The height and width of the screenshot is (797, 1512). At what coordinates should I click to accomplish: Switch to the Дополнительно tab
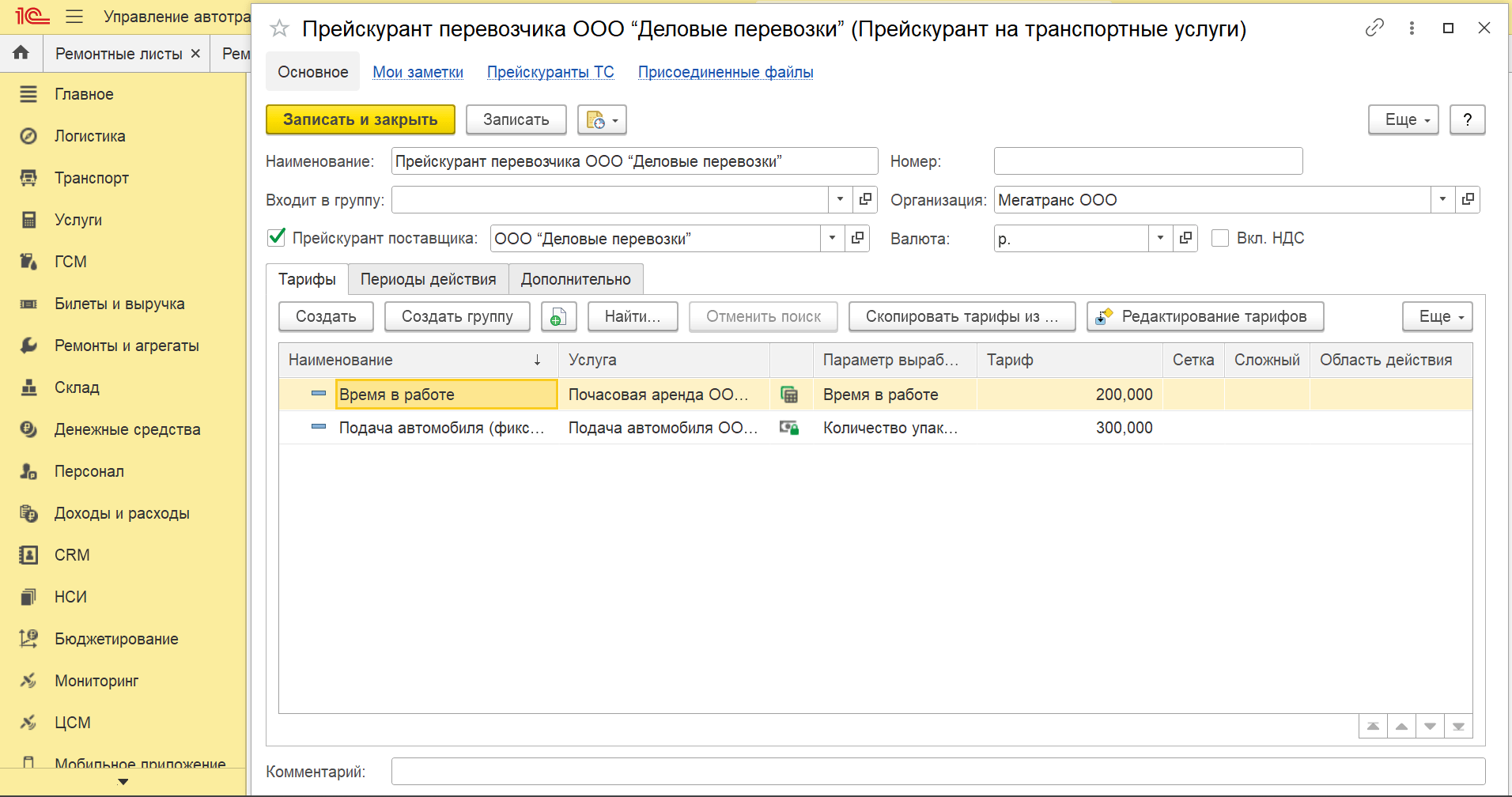click(x=576, y=279)
